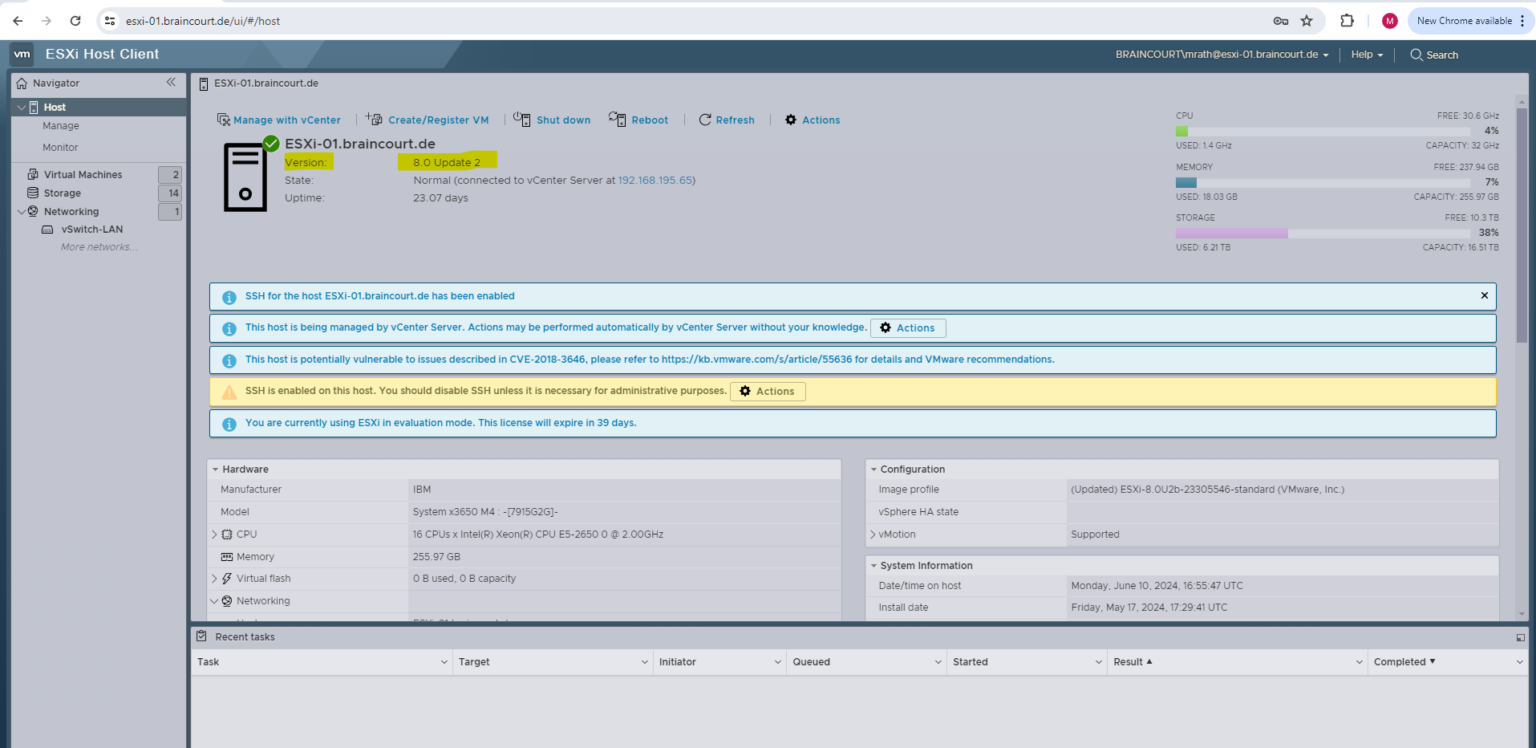Click the Shut down power icon
This screenshot has width=1536, height=748.
[522, 119]
